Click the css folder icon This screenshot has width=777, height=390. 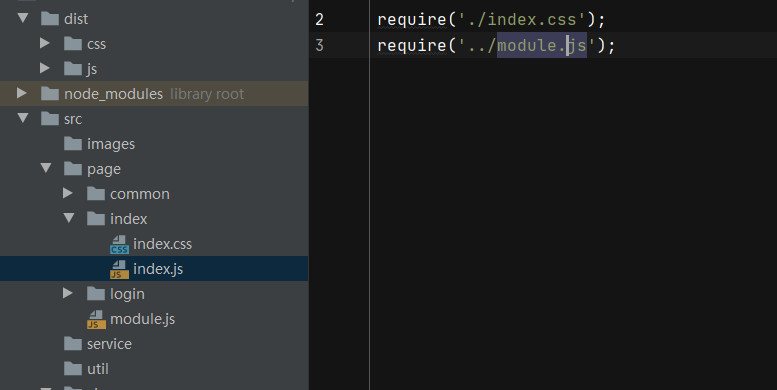click(x=73, y=44)
